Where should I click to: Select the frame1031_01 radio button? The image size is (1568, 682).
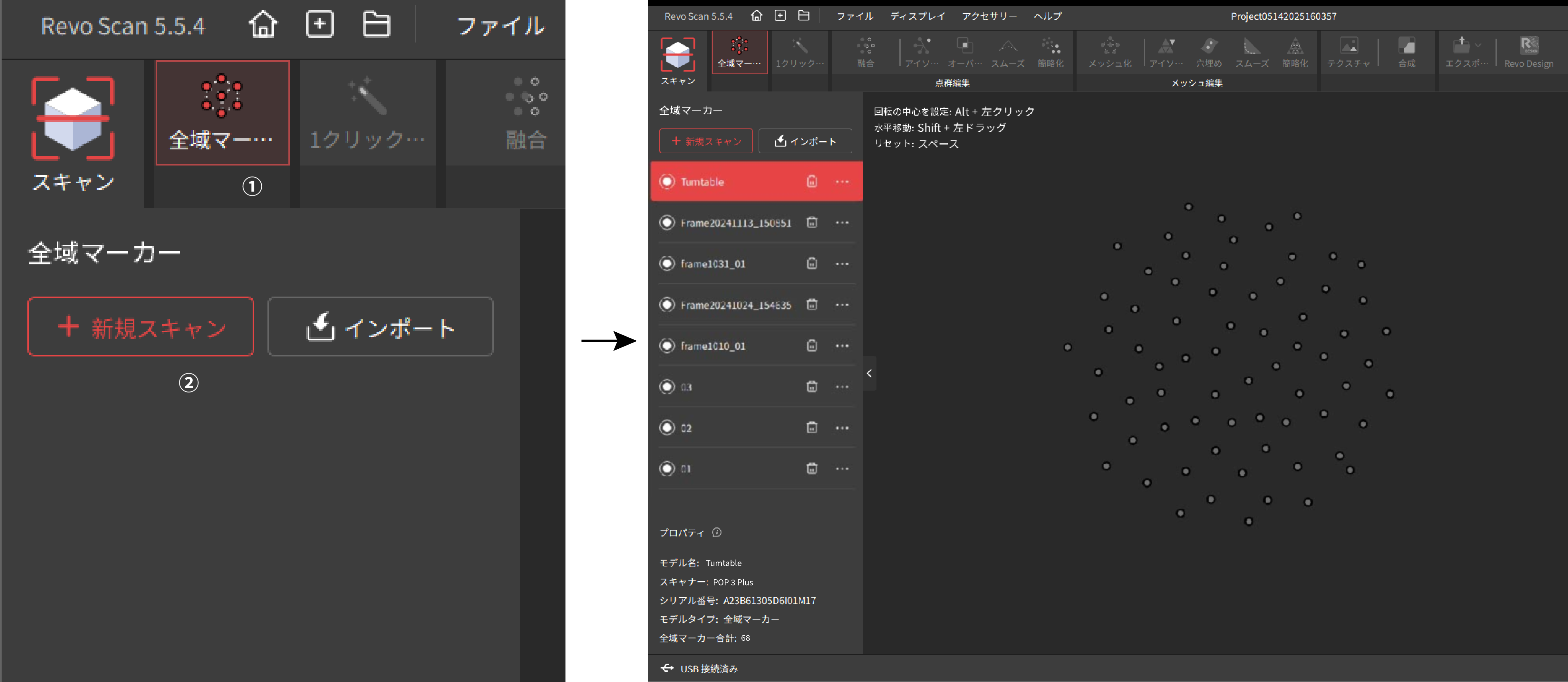667,263
